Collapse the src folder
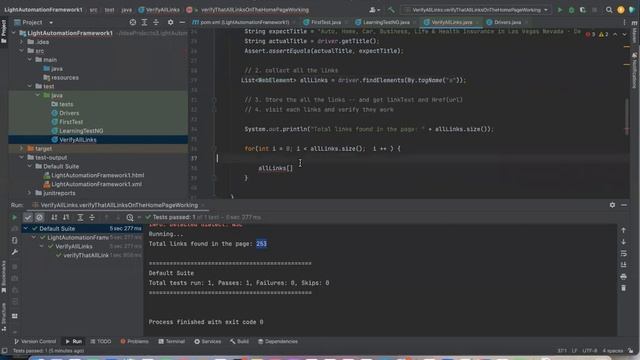Image resolution: width=640 pixels, height=360 pixels. pos(22,51)
